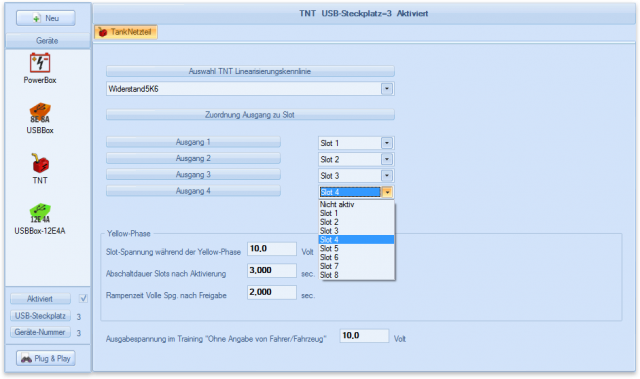This screenshot has width=640, height=379.
Task: Click the Ausgang 3 label bar
Action: [x=193, y=175]
